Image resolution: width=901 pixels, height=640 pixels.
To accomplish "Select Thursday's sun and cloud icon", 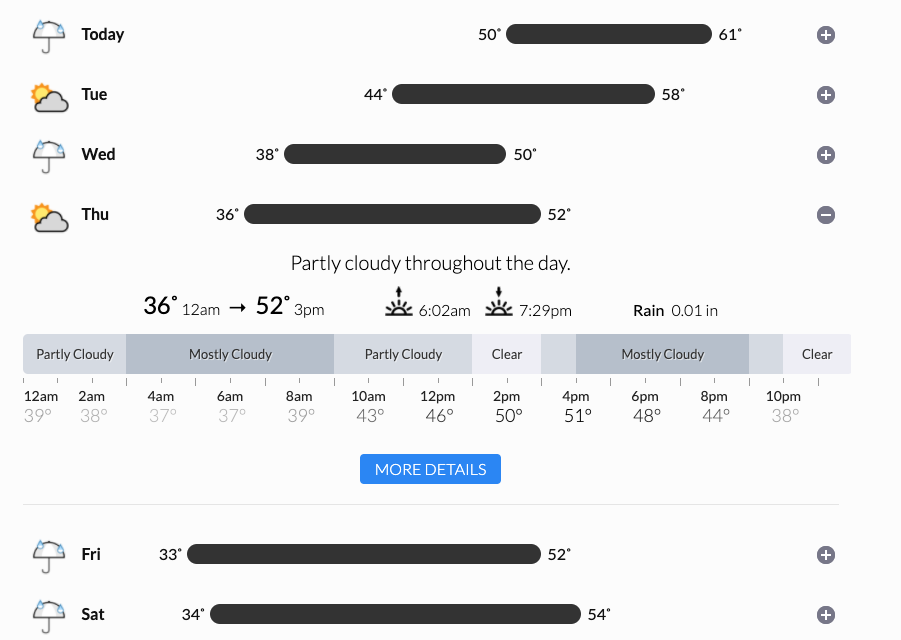I will [48, 214].
